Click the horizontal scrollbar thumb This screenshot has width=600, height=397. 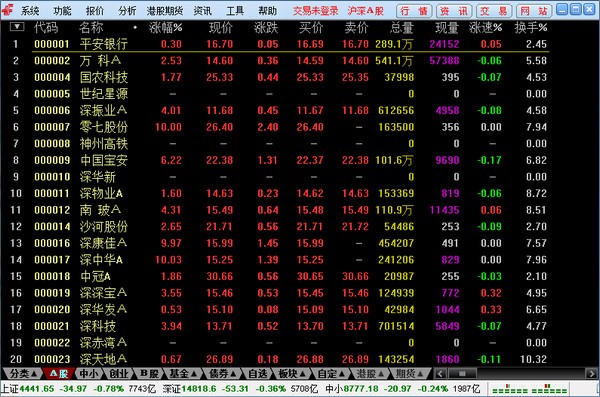[x=462, y=373]
